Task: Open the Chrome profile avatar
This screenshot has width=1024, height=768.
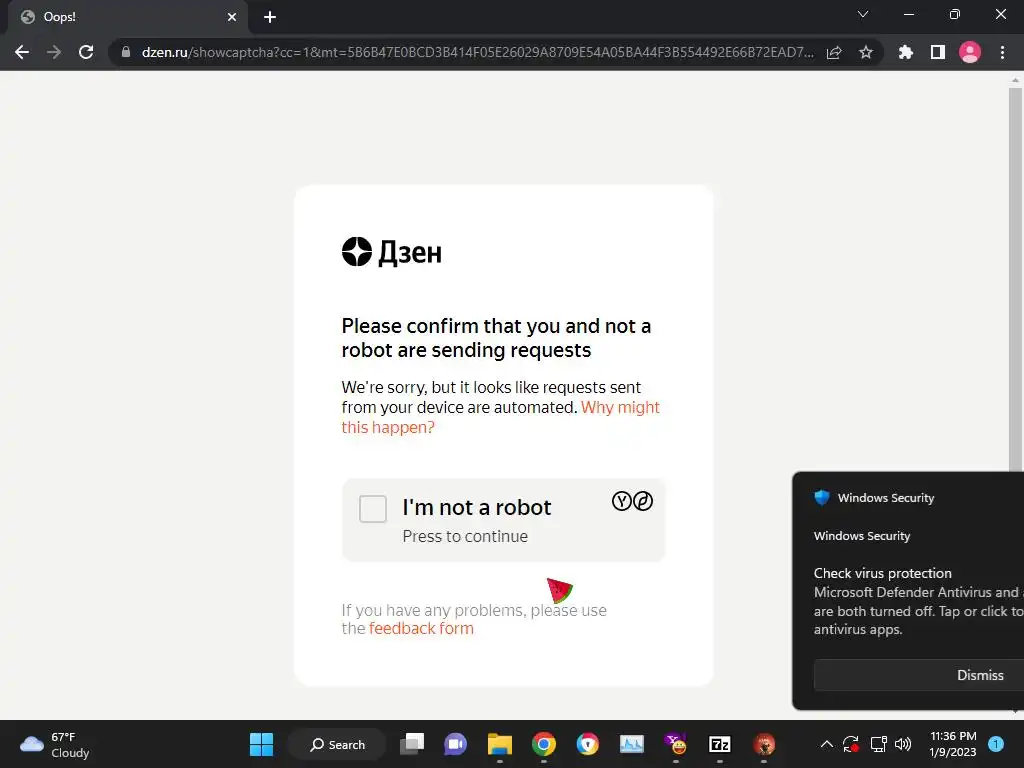Action: coord(970,52)
